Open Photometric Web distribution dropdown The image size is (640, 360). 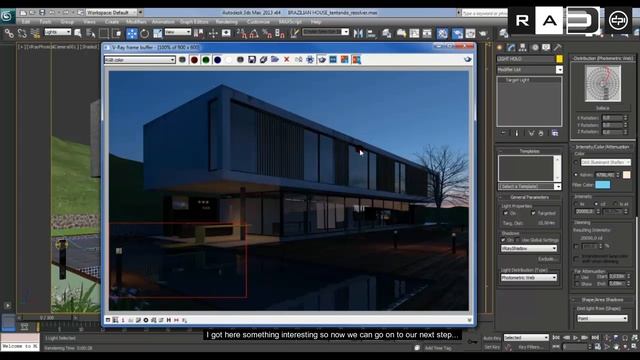[x=529, y=278]
